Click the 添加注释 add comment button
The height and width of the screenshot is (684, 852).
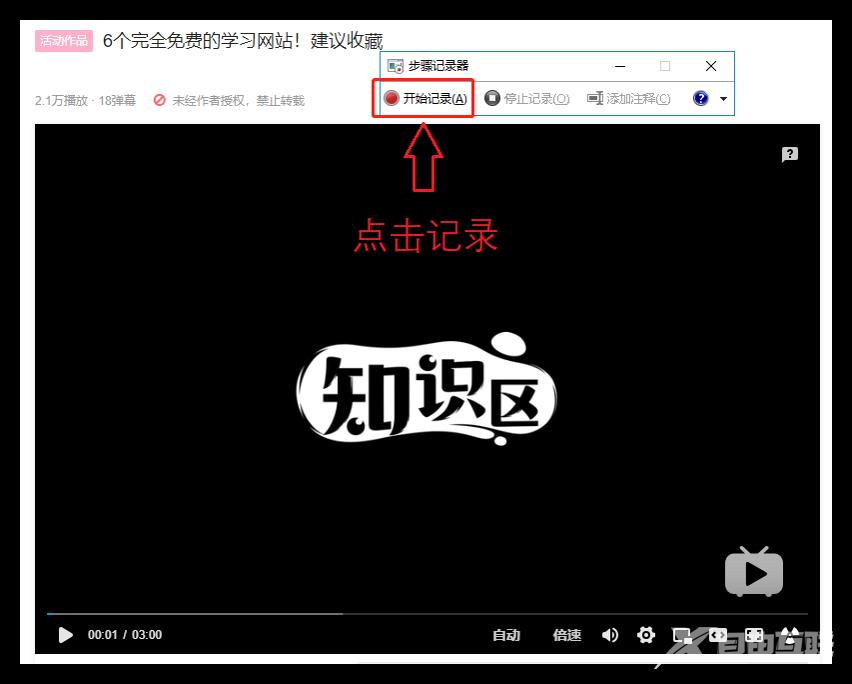(x=628, y=99)
